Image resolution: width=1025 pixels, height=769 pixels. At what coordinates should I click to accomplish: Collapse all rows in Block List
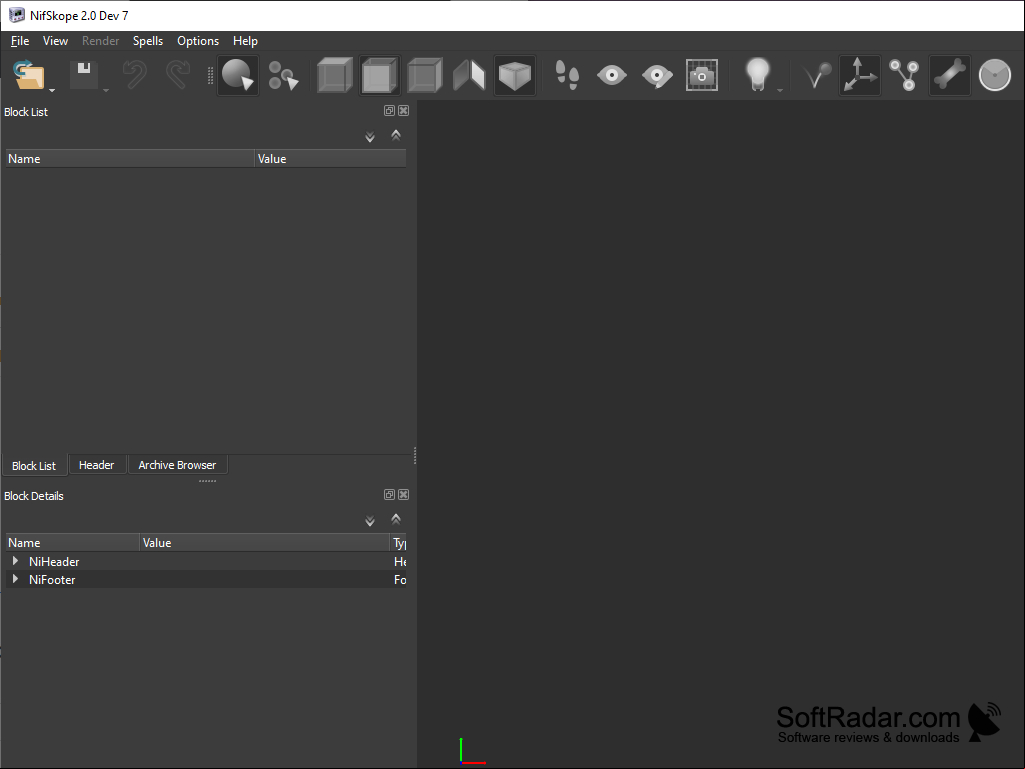pyautogui.click(x=396, y=135)
